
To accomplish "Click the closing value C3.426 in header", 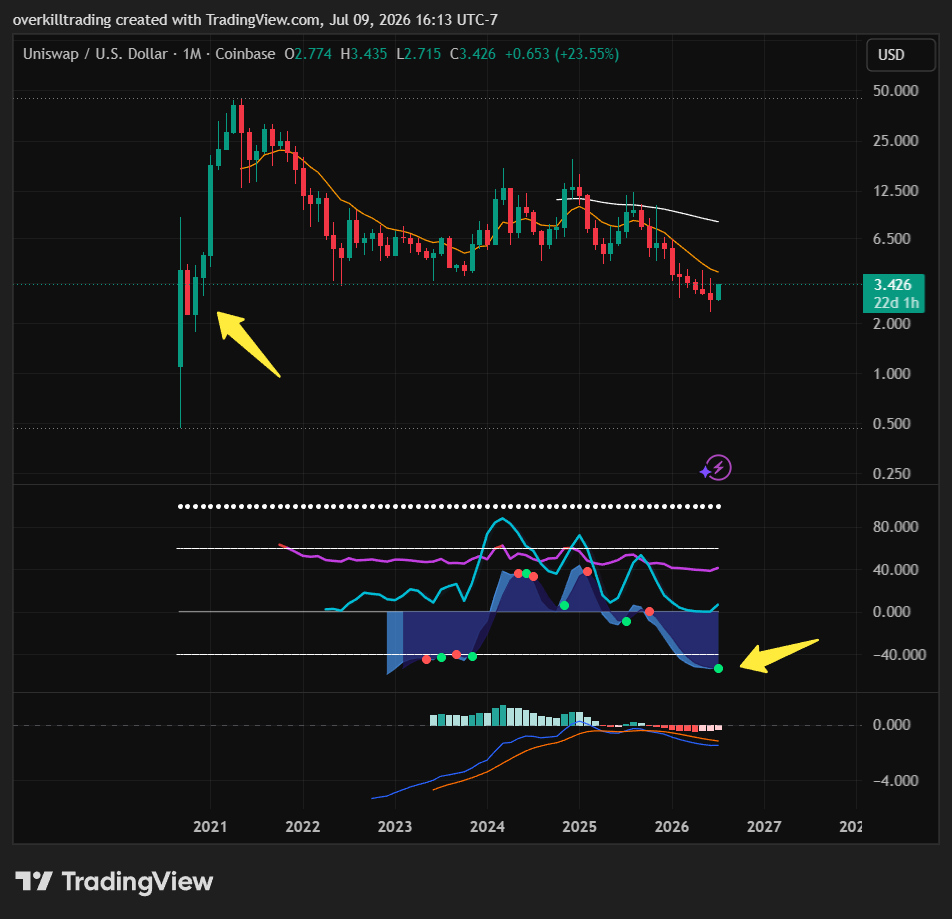I will [x=472, y=54].
